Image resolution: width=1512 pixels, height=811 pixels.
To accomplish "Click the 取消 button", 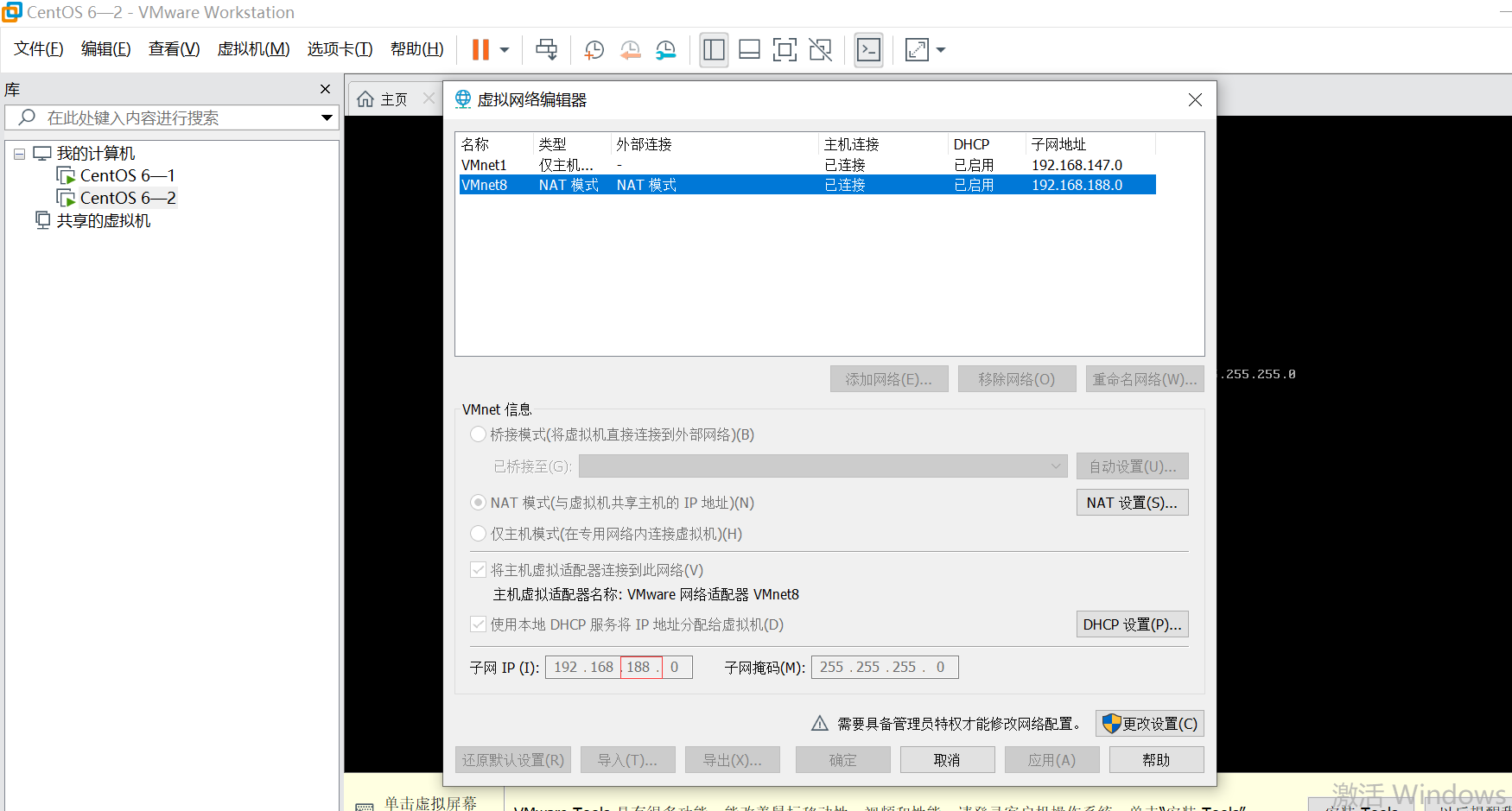I will click(948, 760).
